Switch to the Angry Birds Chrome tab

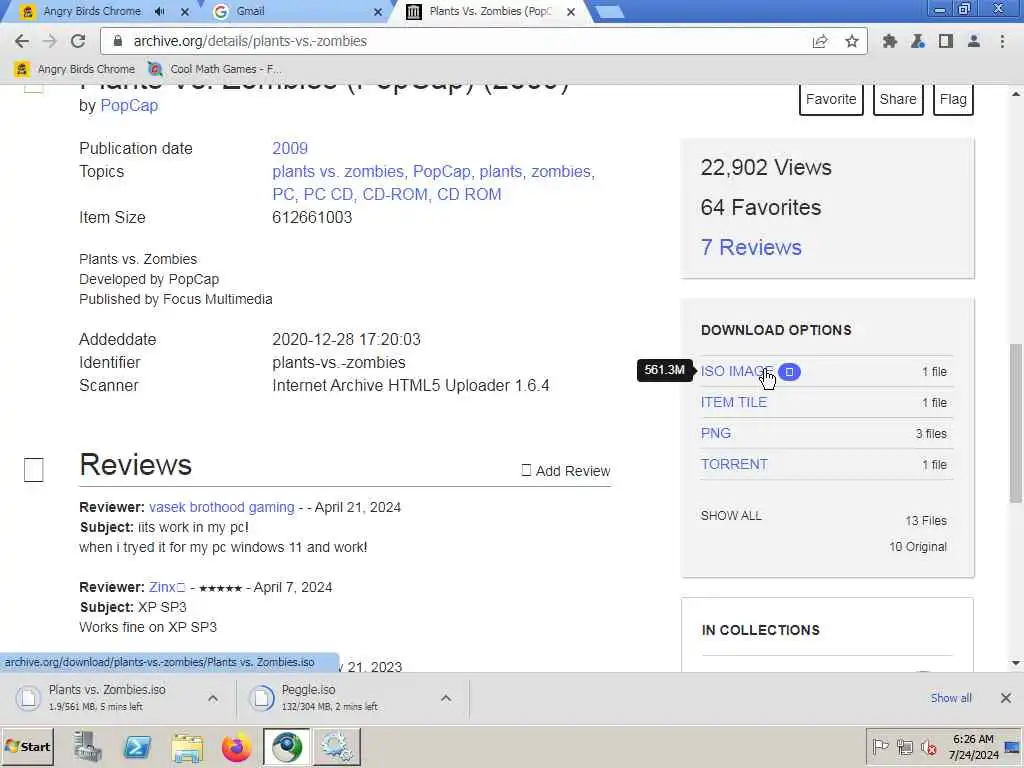pyautogui.click(x=91, y=11)
